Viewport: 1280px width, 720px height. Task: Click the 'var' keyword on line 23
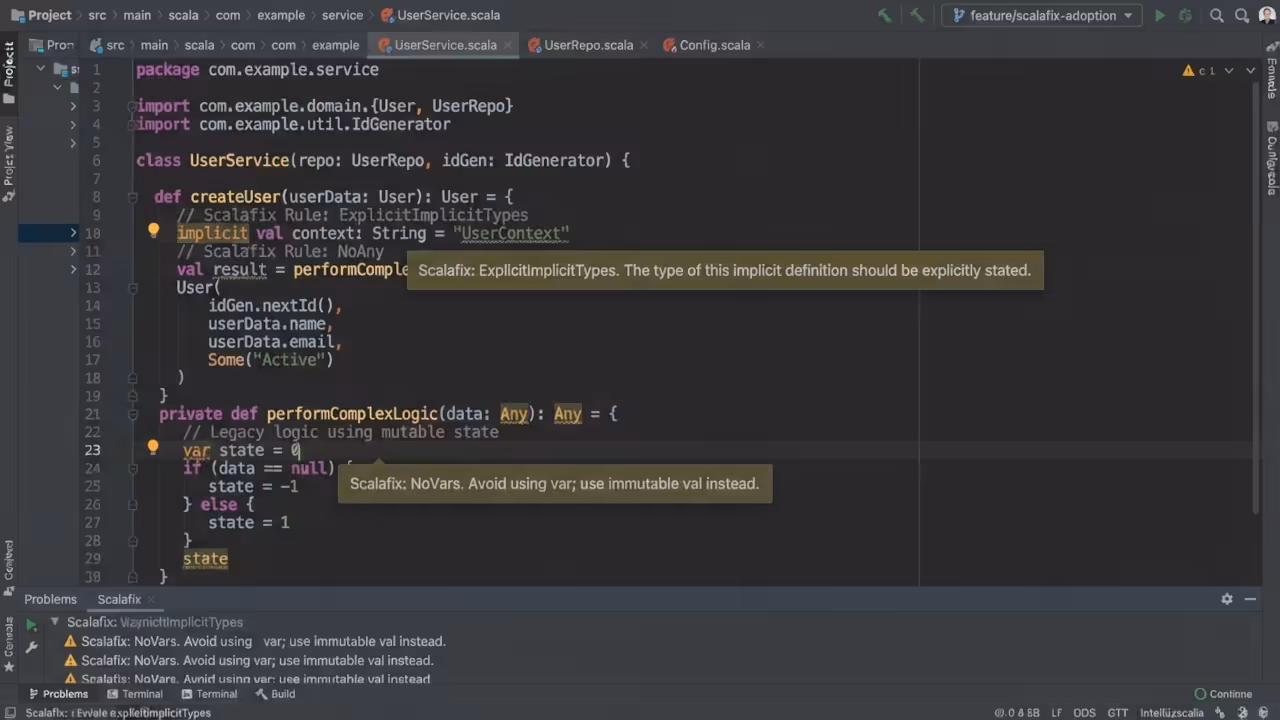(x=196, y=450)
